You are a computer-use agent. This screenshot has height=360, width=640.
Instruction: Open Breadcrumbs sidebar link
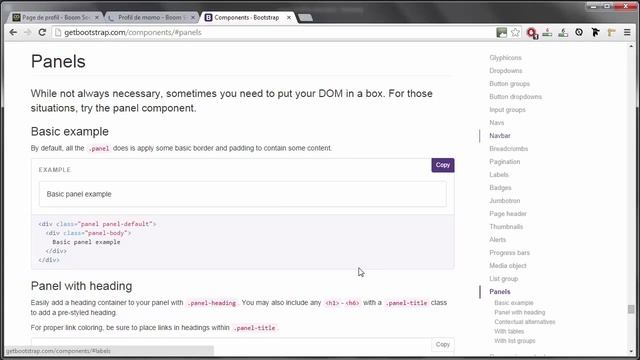509,149
